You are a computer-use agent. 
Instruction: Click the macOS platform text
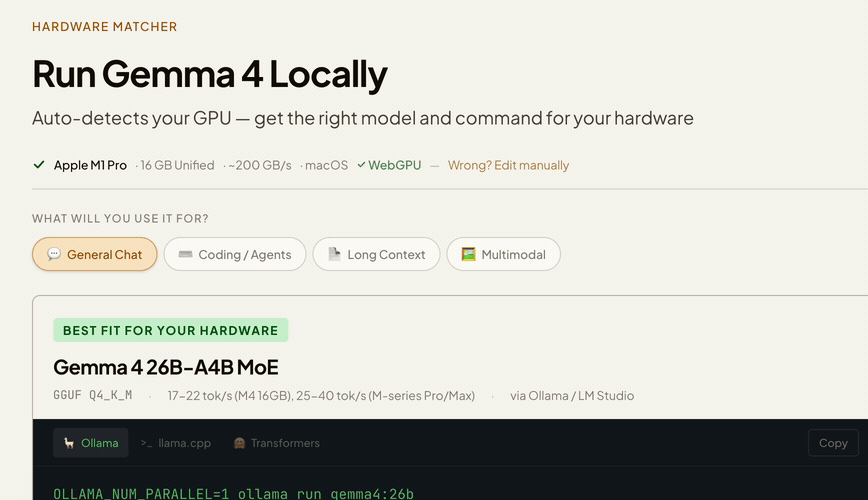point(327,165)
